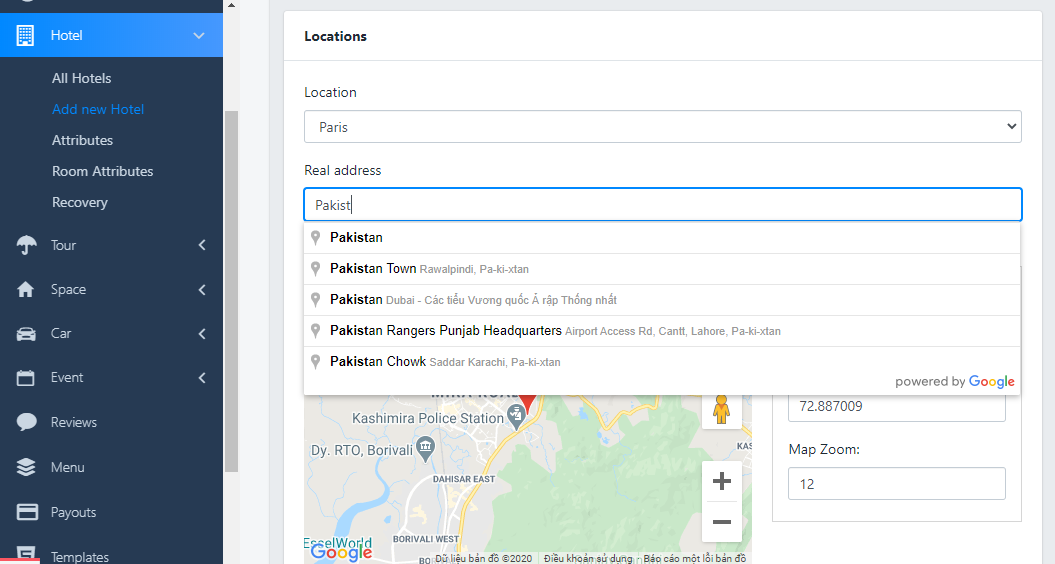Click the Map Zoom input field

click(896, 484)
